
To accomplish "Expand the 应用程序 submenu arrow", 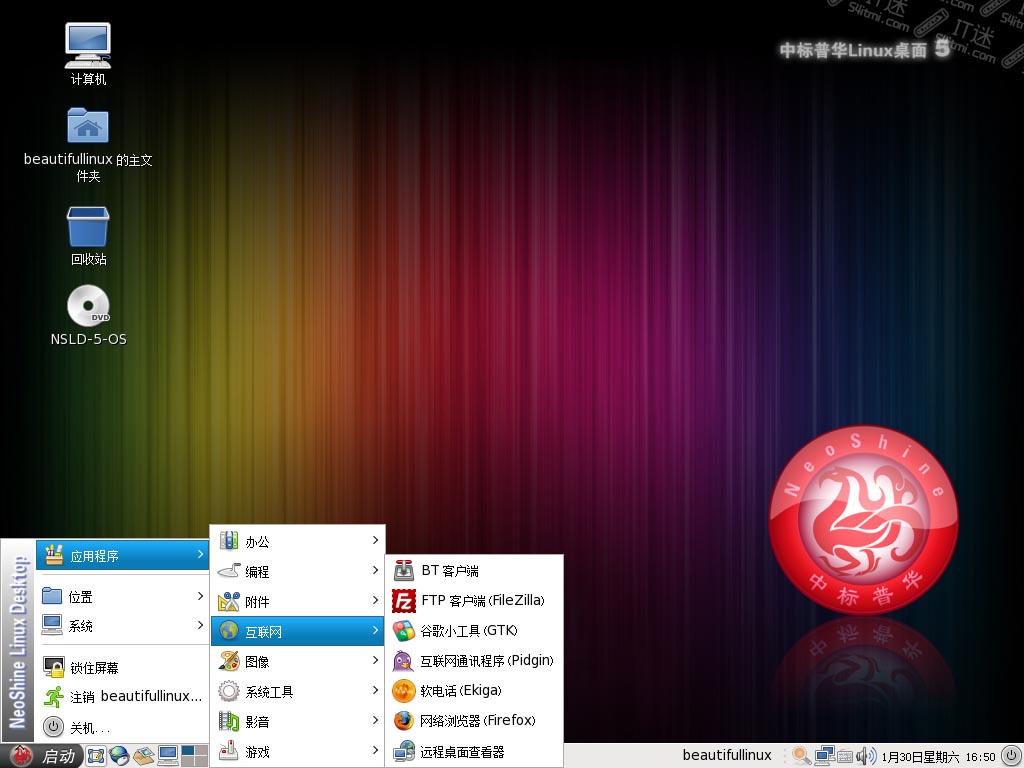I will click(200, 554).
